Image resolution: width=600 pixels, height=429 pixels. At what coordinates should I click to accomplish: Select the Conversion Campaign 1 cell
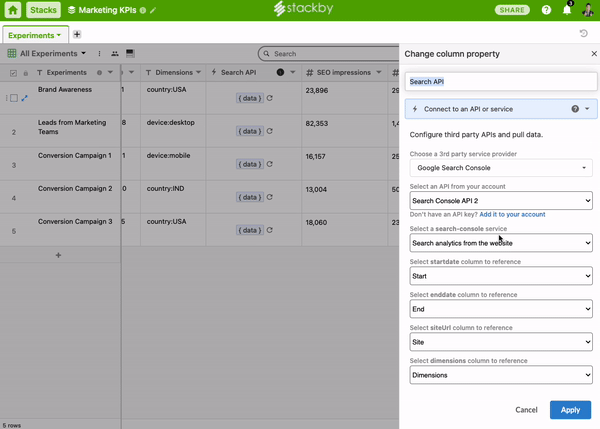pyautogui.click(x=75, y=164)
